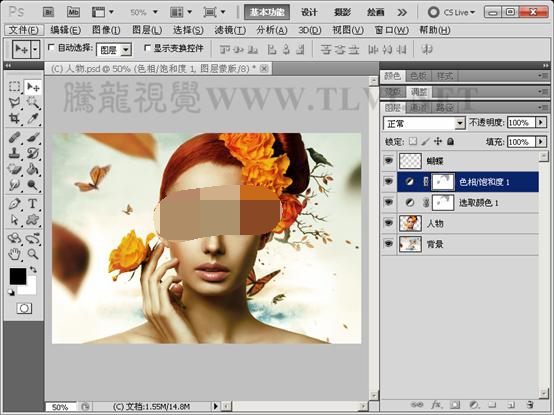The height and width of the screenshot is (415, 554).
Task: Hide the 人物 layer
Action: pos(389,223)
